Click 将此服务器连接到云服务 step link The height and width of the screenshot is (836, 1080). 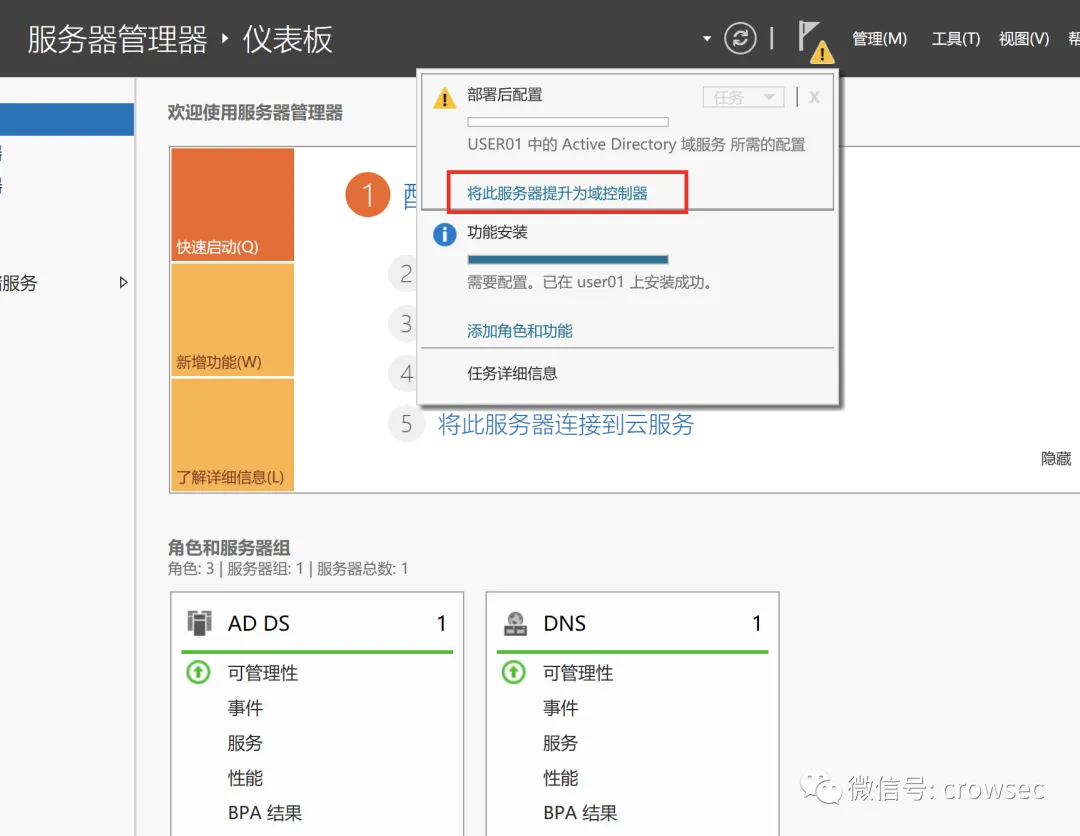click(x=566, y=424)
